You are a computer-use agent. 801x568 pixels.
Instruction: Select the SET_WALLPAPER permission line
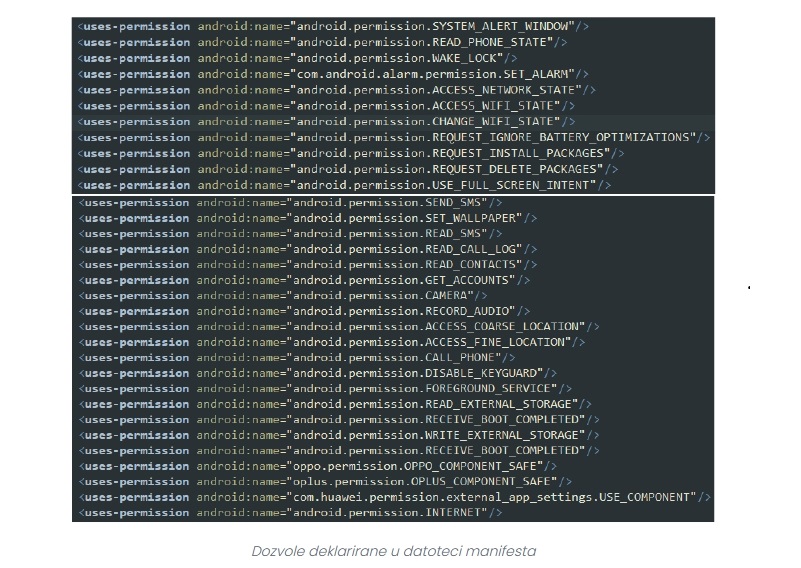[x=308, y=218]
